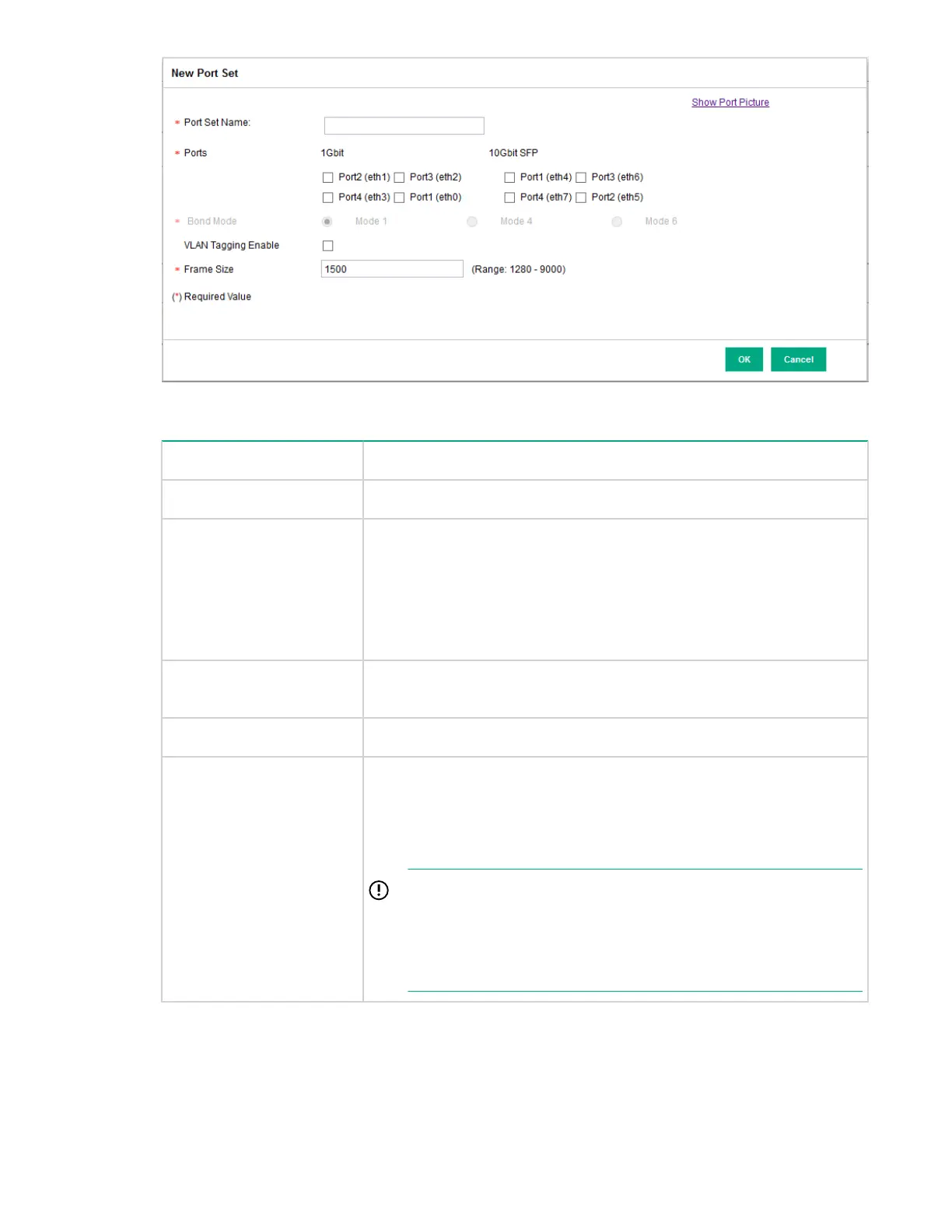
Task: Select Bond Mode 4 radio button
Action: point(472,222)
